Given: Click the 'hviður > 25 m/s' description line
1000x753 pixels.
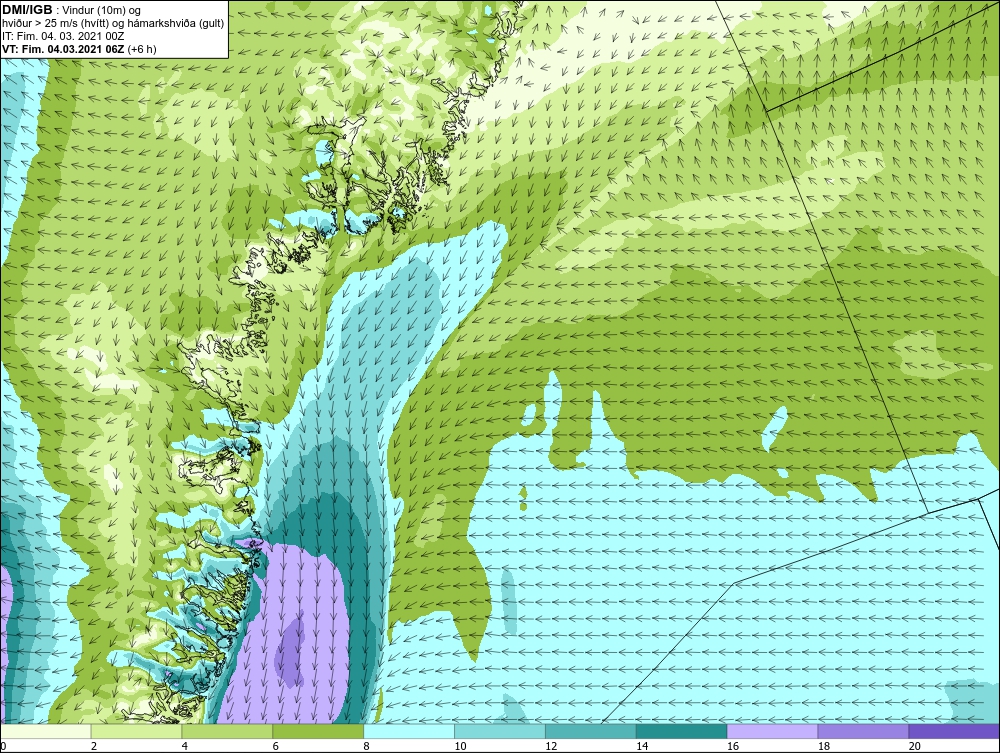Looking at the screenshot, I should [113, 24].
